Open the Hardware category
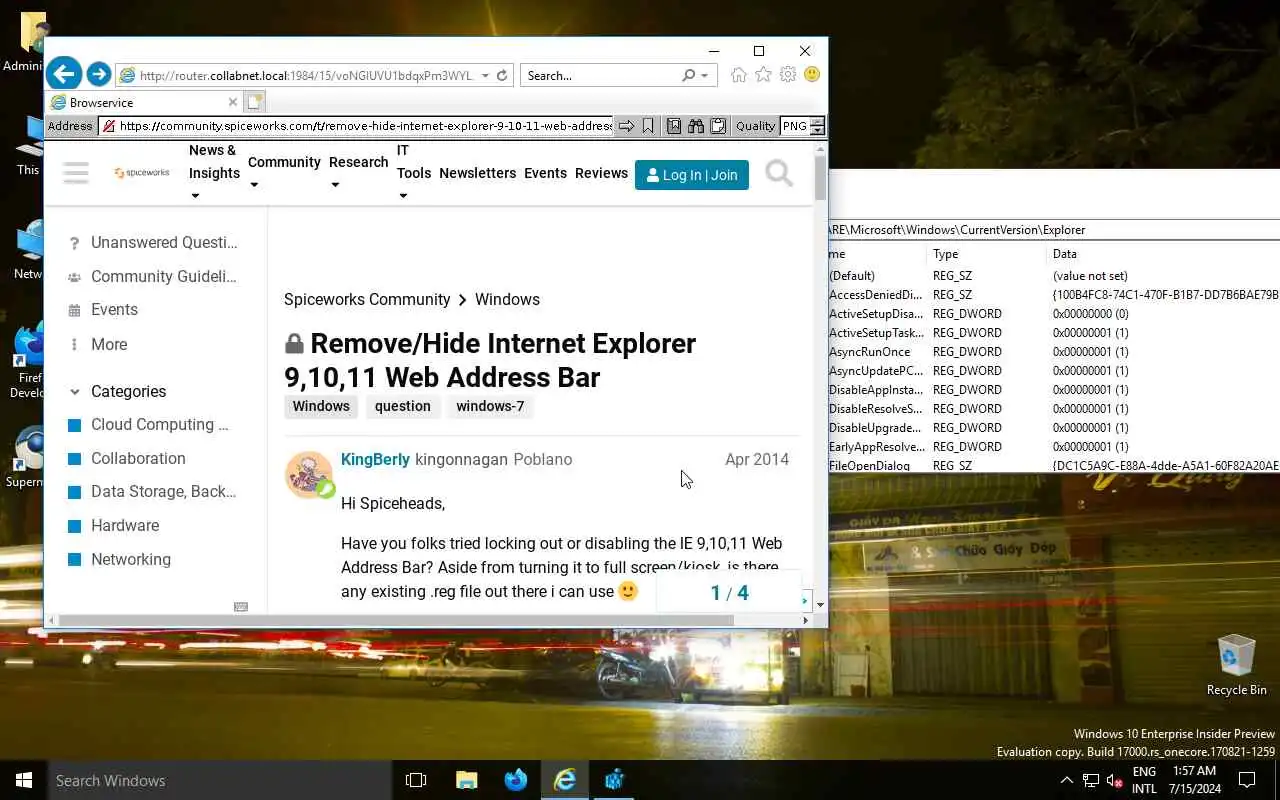 113,525
